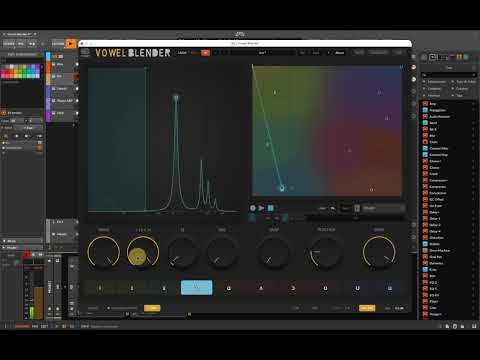
Task: Select Bit-8 device in browser list
Action: tap(448, 129)
